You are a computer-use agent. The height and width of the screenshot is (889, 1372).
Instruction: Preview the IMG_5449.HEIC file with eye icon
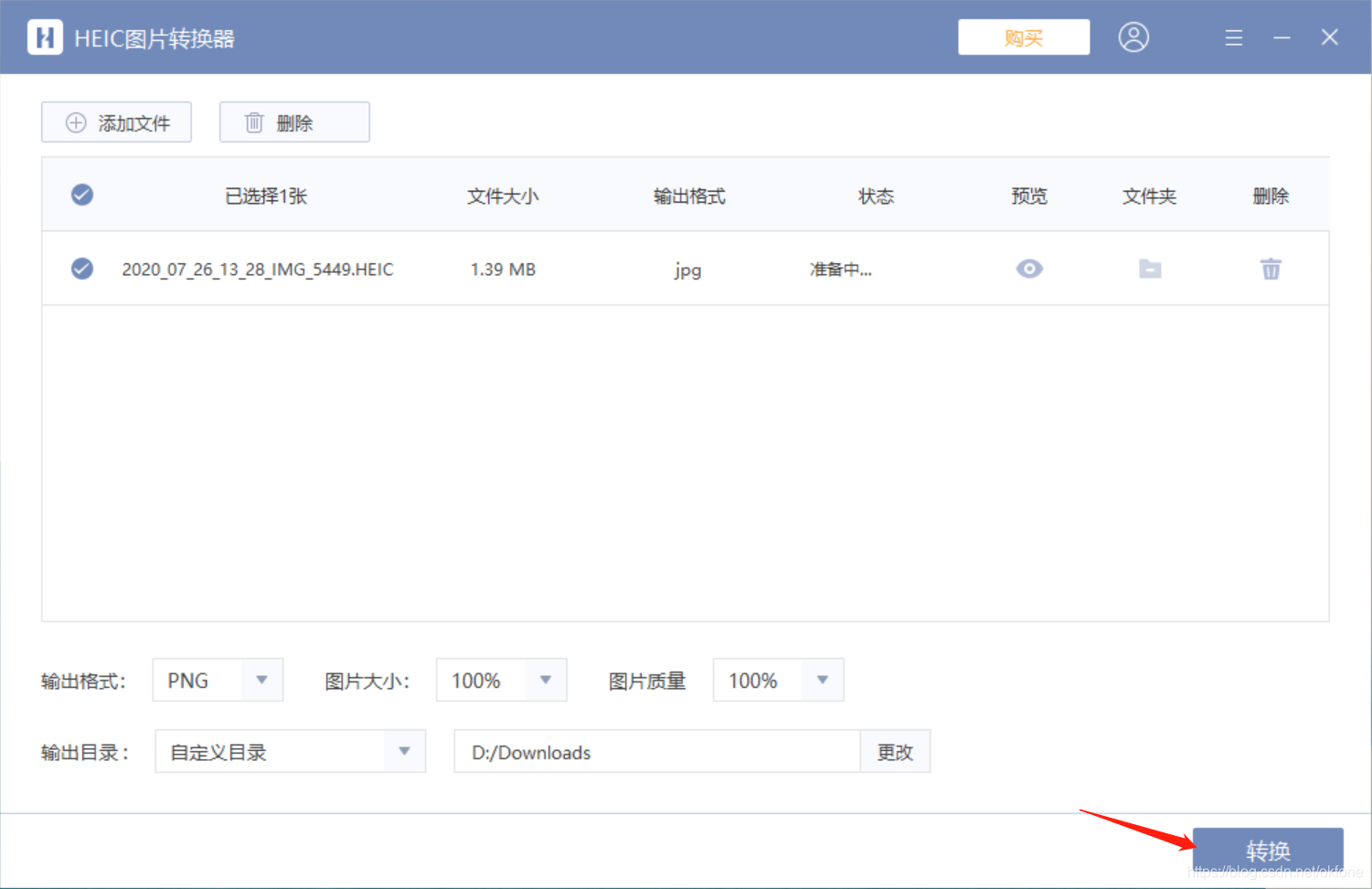tap(1029, 269)
